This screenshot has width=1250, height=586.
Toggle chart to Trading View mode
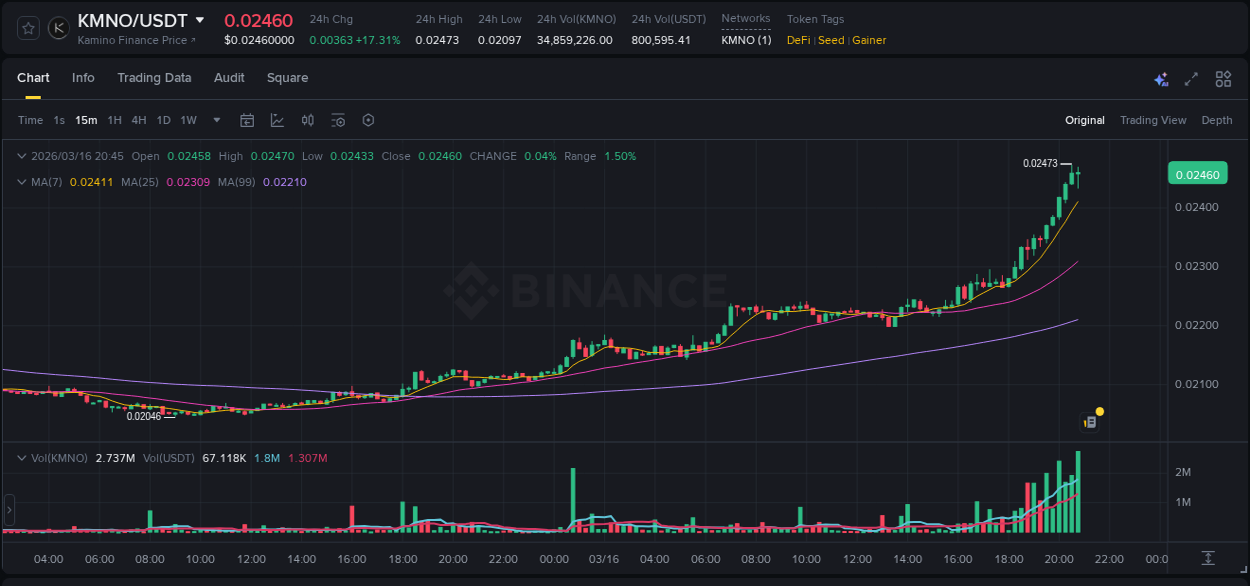coord(1153,120)
